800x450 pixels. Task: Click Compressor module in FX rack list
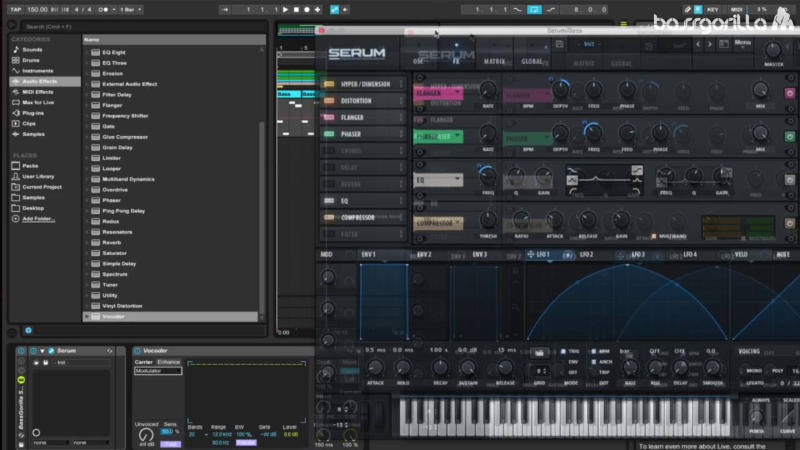click(x=362, y=217)
